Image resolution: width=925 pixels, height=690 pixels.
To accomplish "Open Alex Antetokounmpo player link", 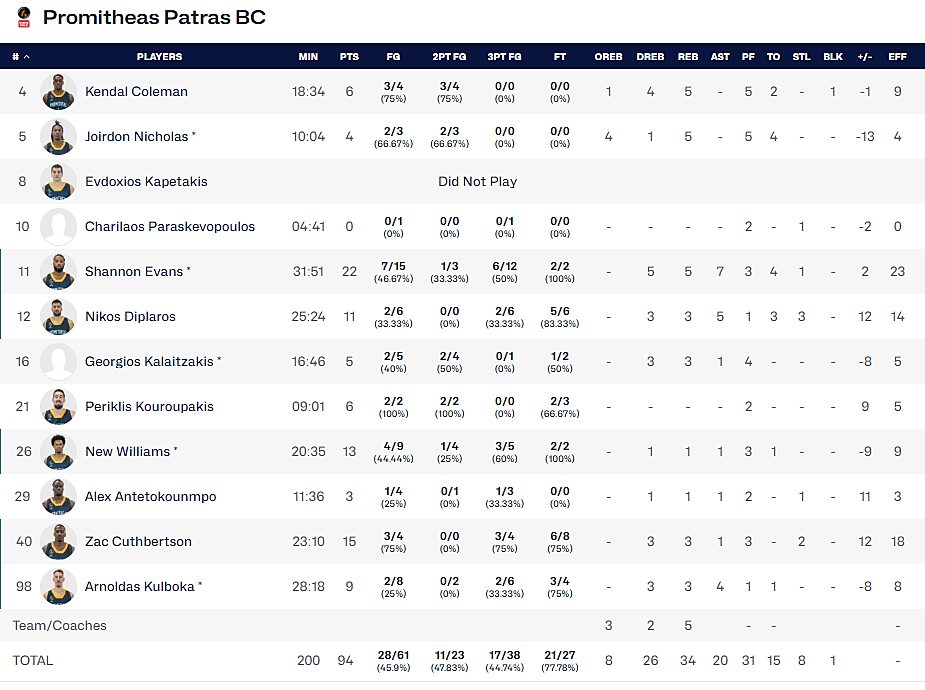I will pyautogui.click(x=150, y=497).
